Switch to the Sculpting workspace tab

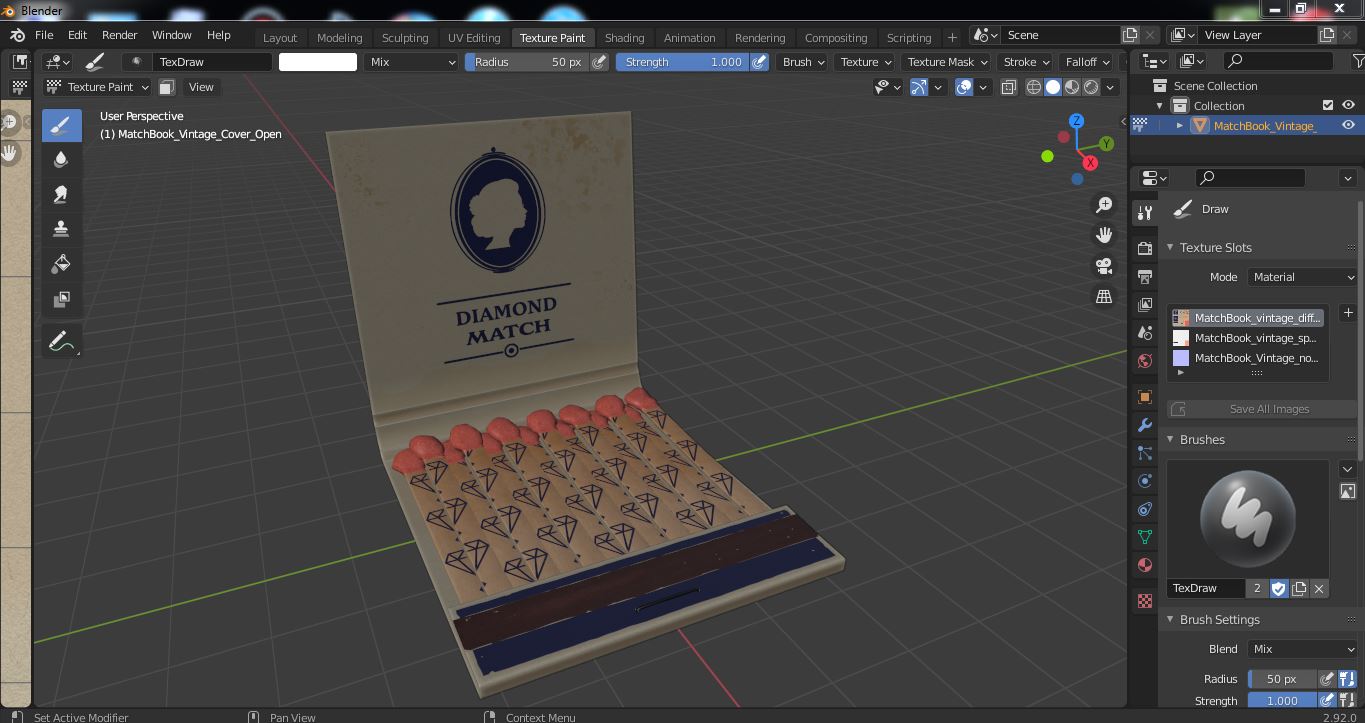(x=405, y=38)
